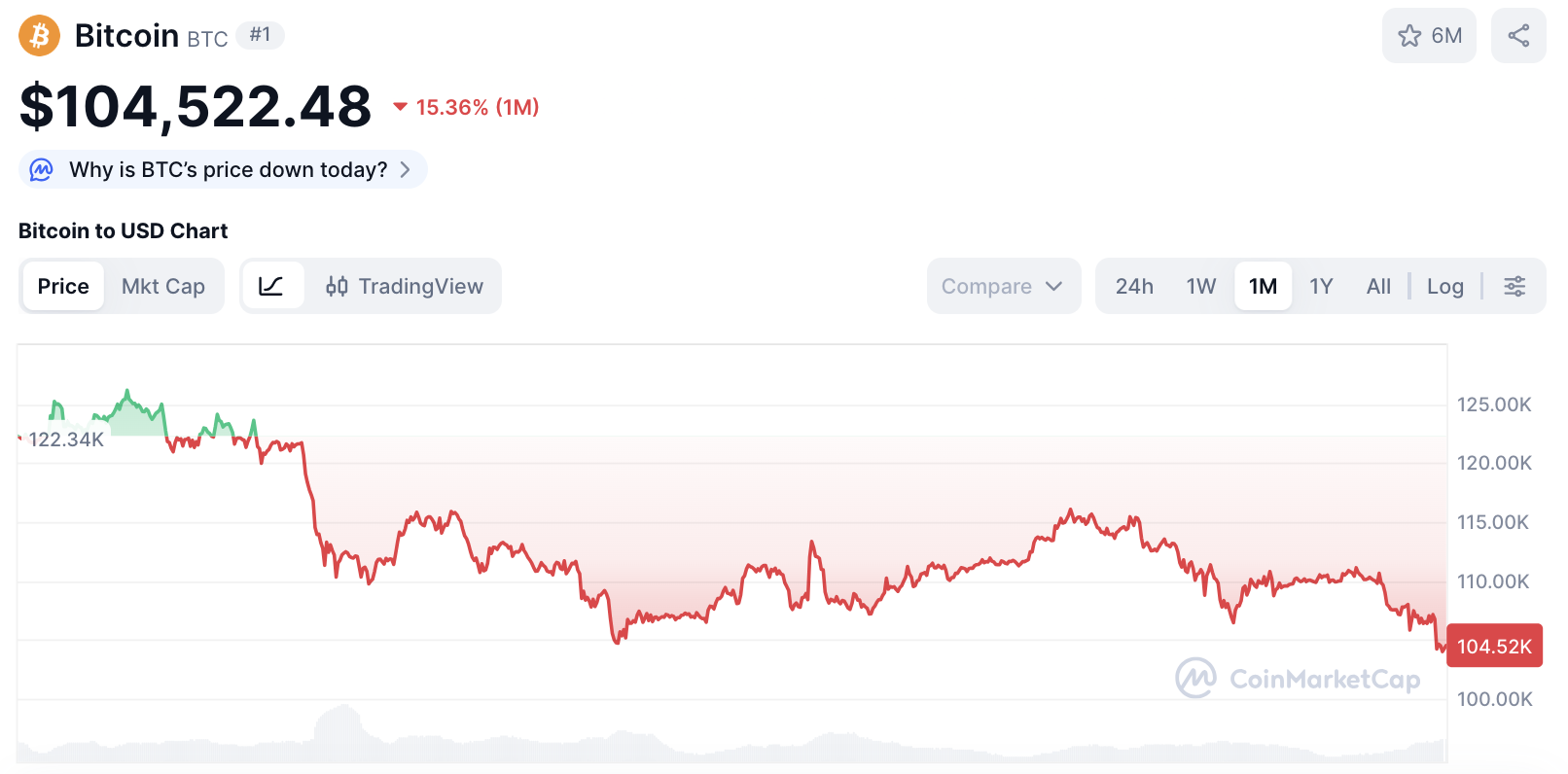This screenshot has height=774, width=1568.
Task: Click the star watchlist icon
Action: (1409, 35)
